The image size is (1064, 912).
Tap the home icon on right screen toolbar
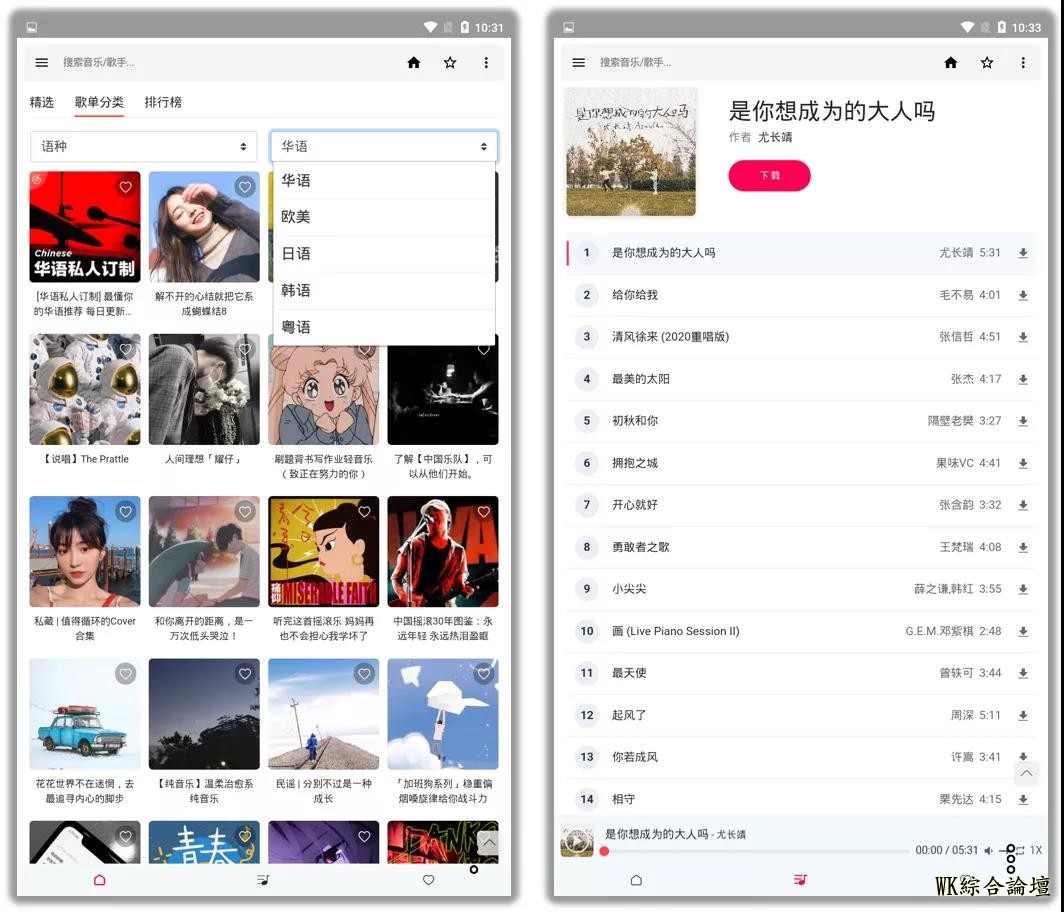951,62
